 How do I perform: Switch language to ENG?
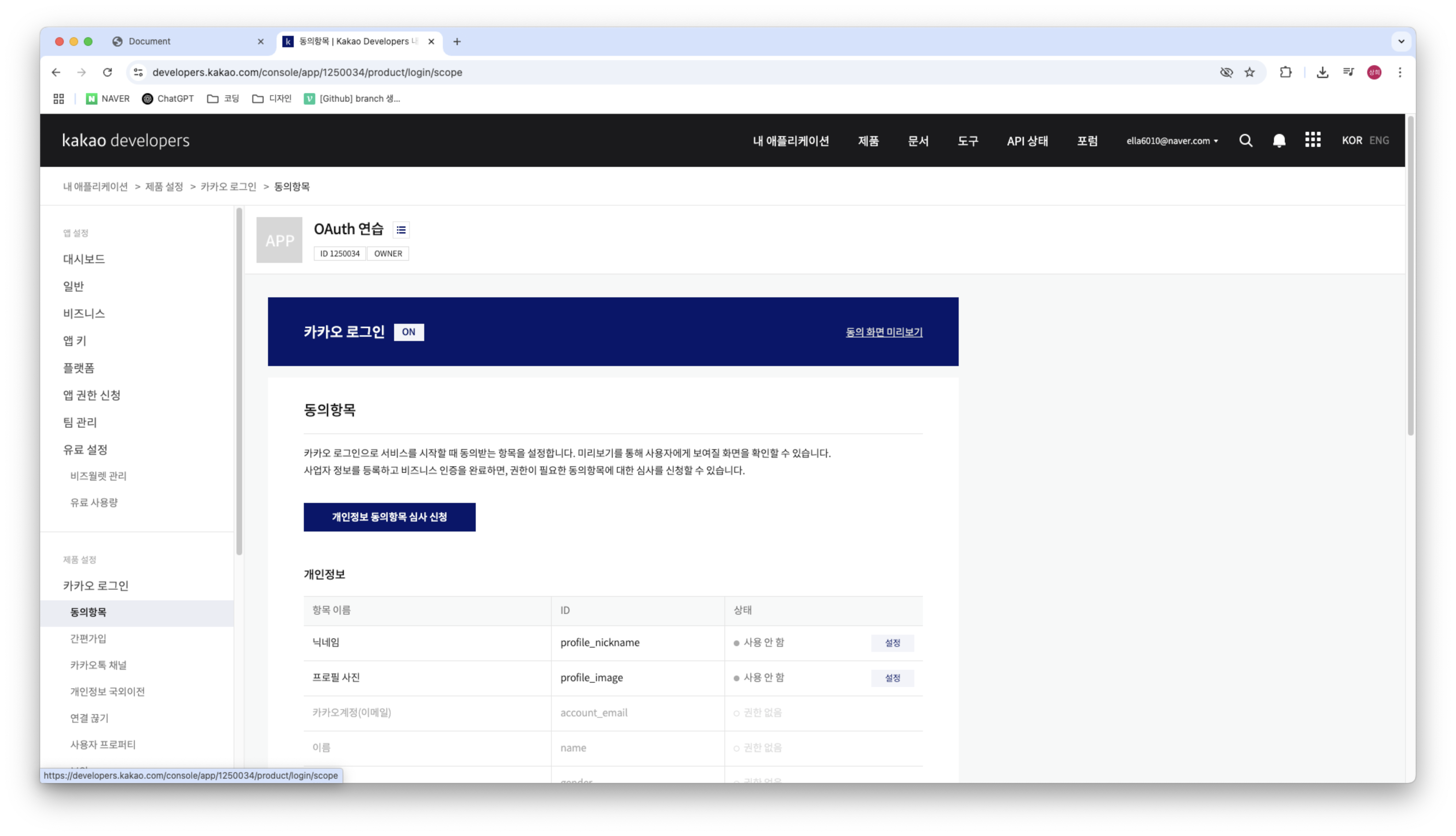coord(1379,141)
